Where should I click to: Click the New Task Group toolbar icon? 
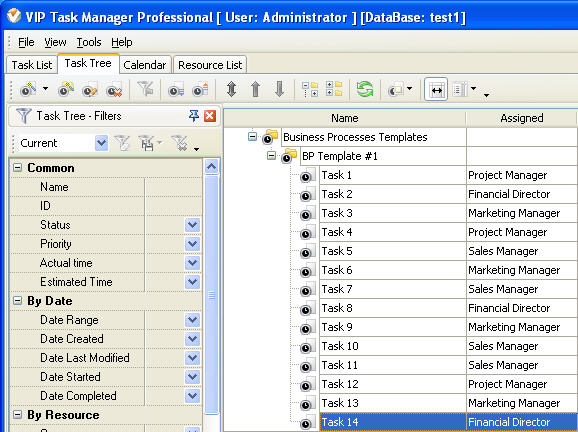pyautogui.click(x=66, y=89)
